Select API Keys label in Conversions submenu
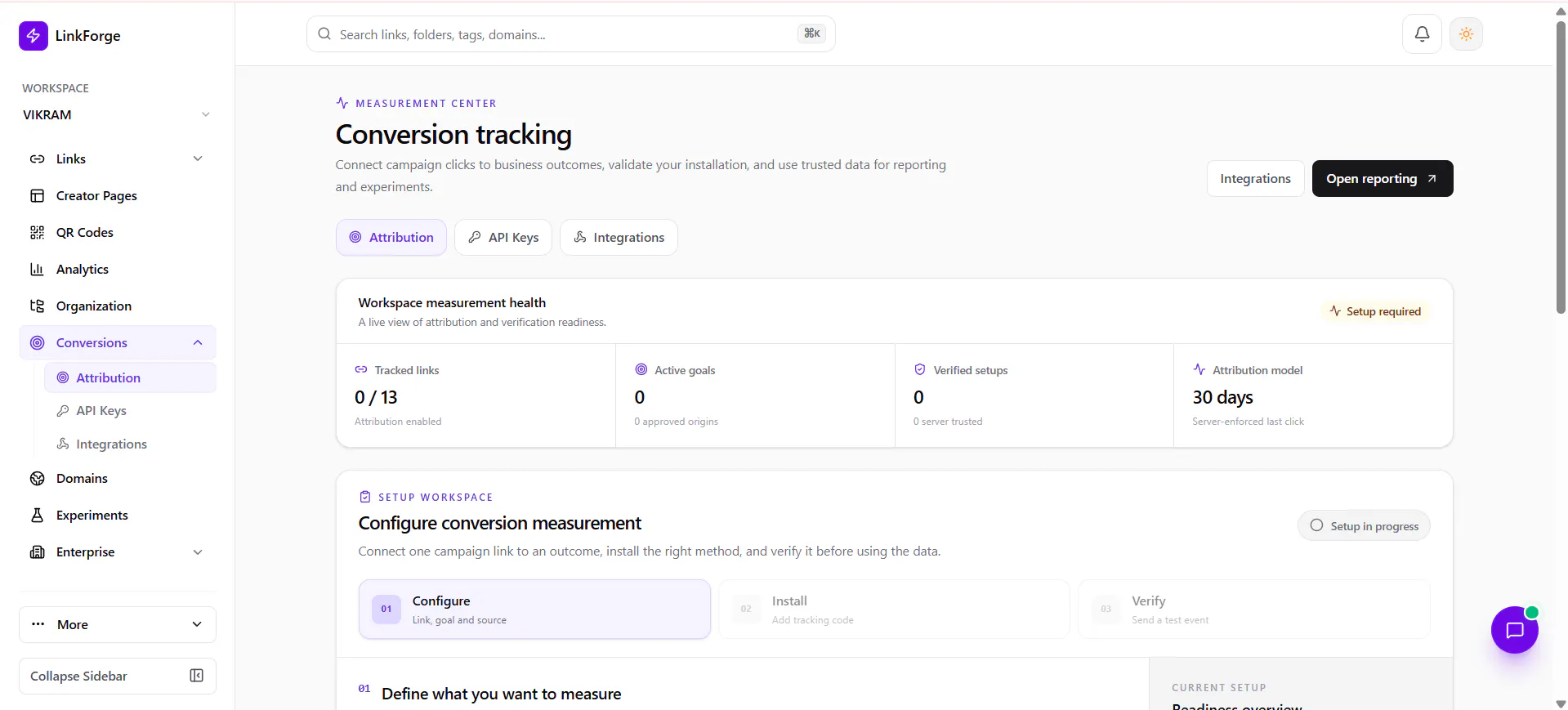Image resolution: width=1568 pixels, height=710 pixels. pos(101,411)
